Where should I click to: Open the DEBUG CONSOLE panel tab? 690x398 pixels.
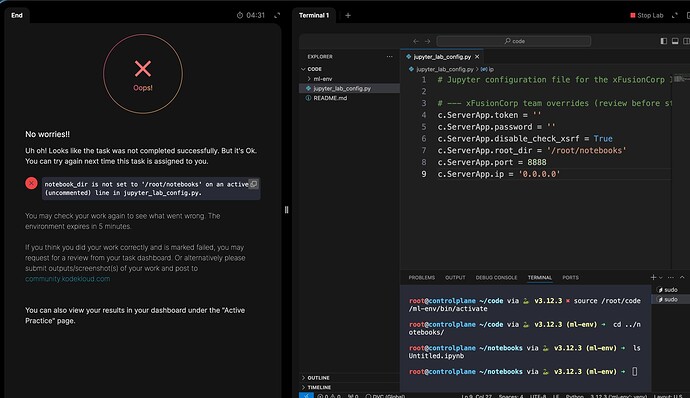click(x=496, y=277)
